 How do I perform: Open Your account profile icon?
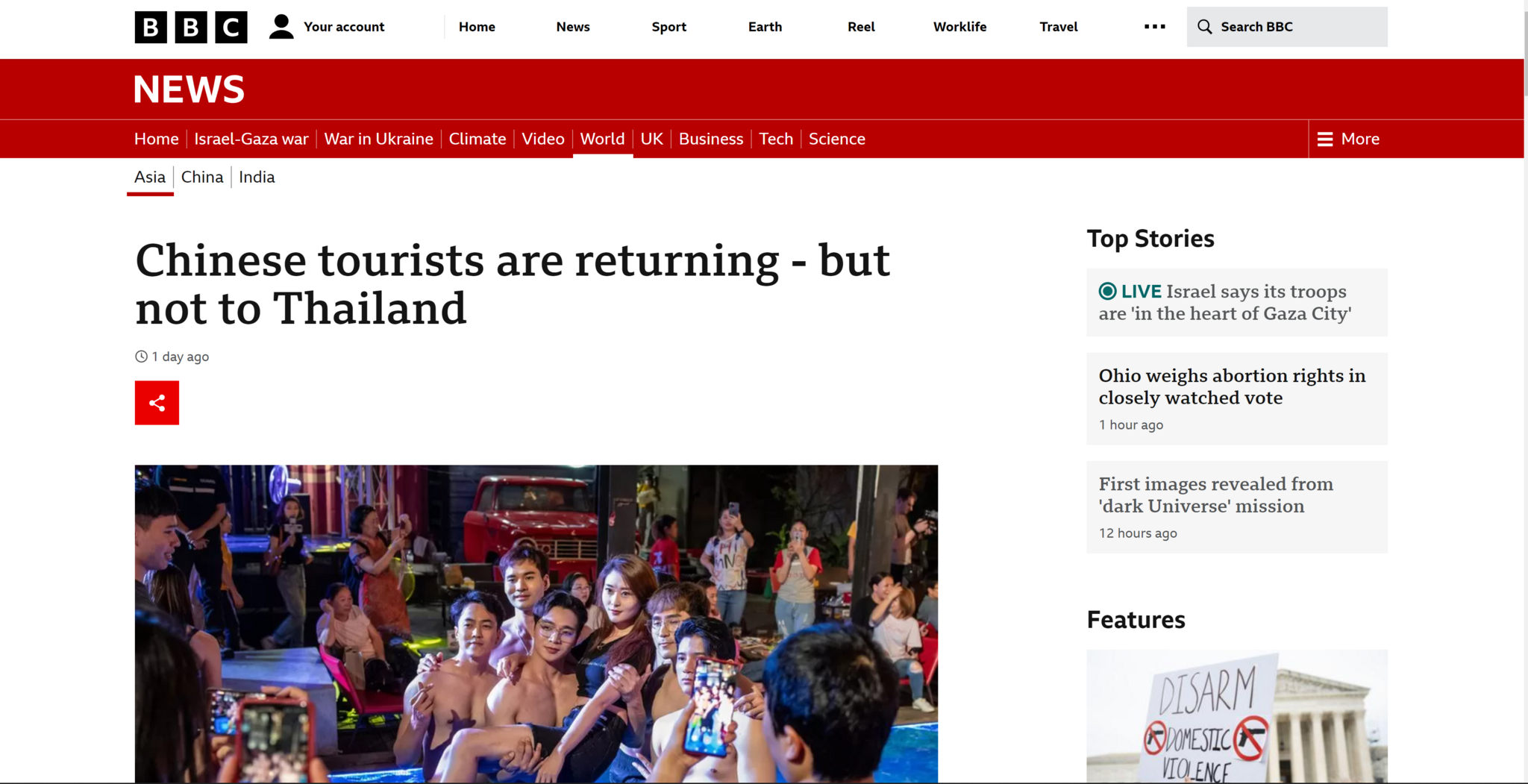[x=281, y=27]
